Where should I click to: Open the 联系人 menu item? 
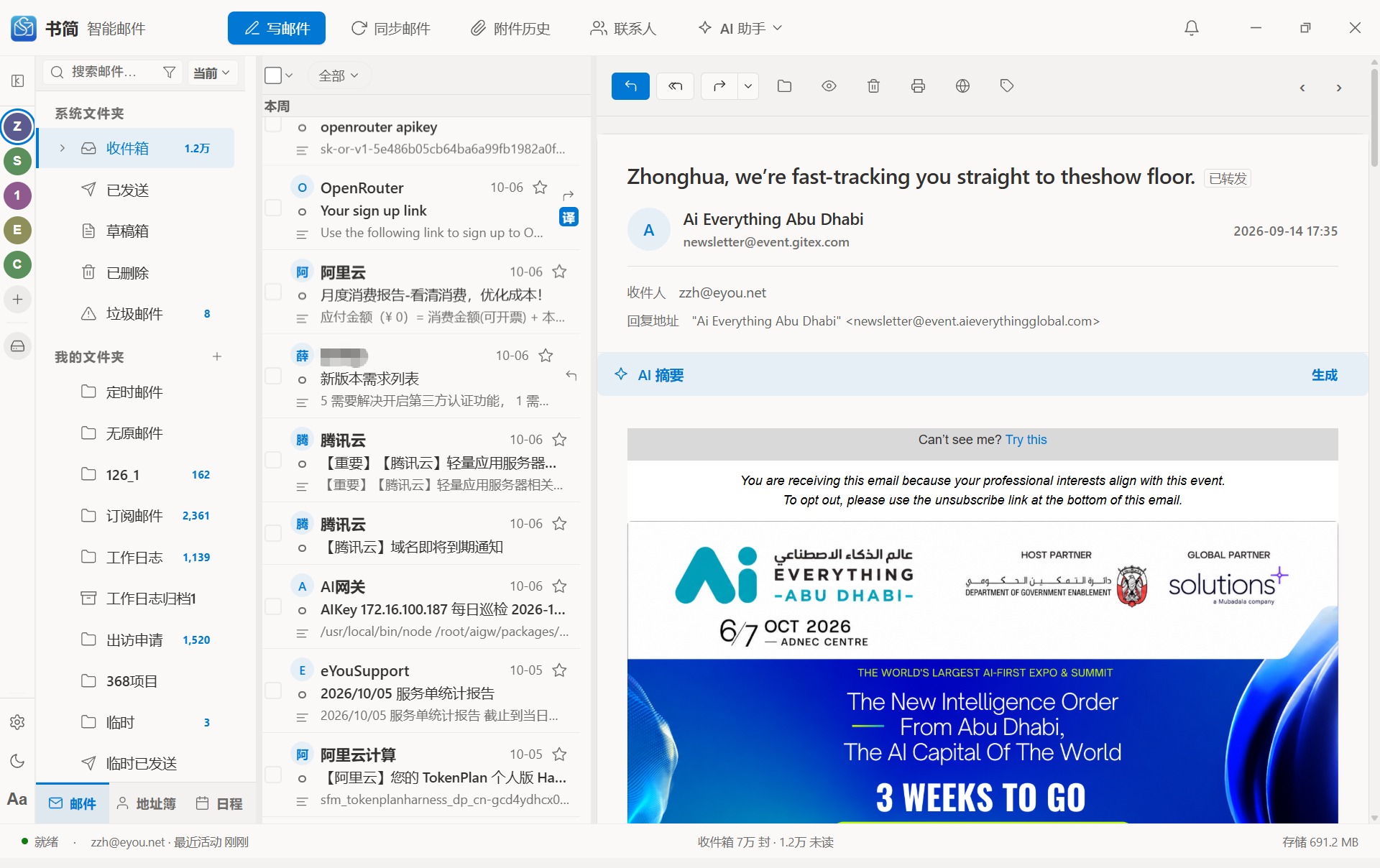[x=623, y=28]
